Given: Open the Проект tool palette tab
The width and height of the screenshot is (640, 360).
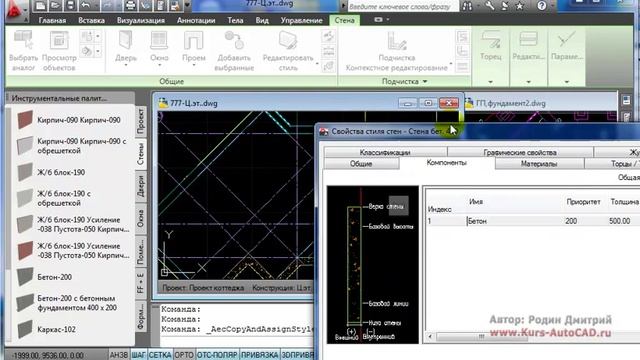Looking at the screenshot, I should click(x=141, y=121).
